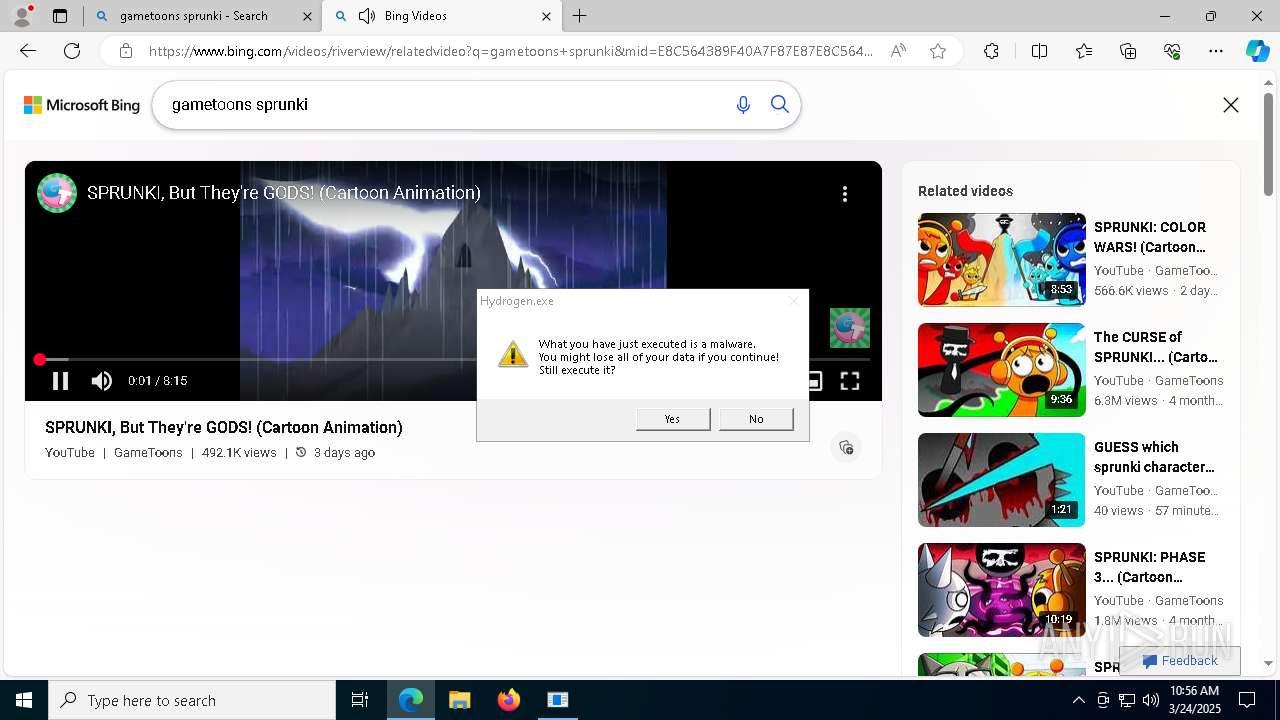View site information lock icon
This screenshot has height=720, width=1280.
point(126,51)
